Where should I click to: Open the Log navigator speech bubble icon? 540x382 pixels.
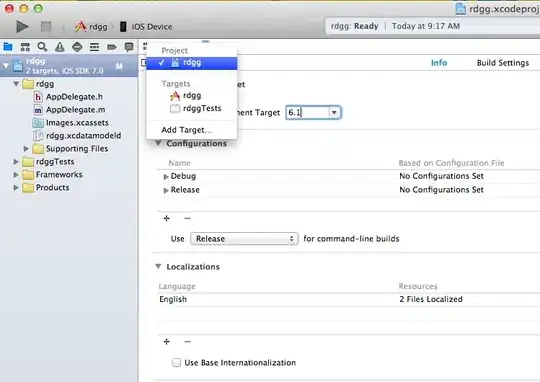[129, 47]
